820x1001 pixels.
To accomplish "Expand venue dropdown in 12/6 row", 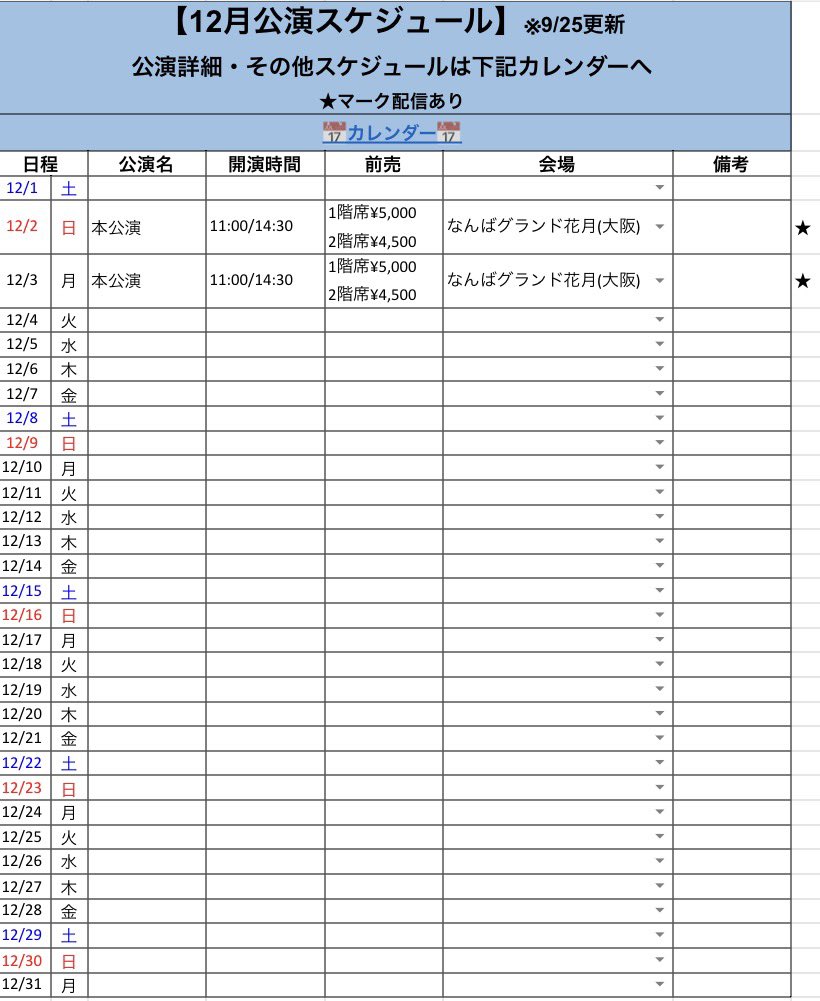I will pyautogui.click(x=660, y=368).
